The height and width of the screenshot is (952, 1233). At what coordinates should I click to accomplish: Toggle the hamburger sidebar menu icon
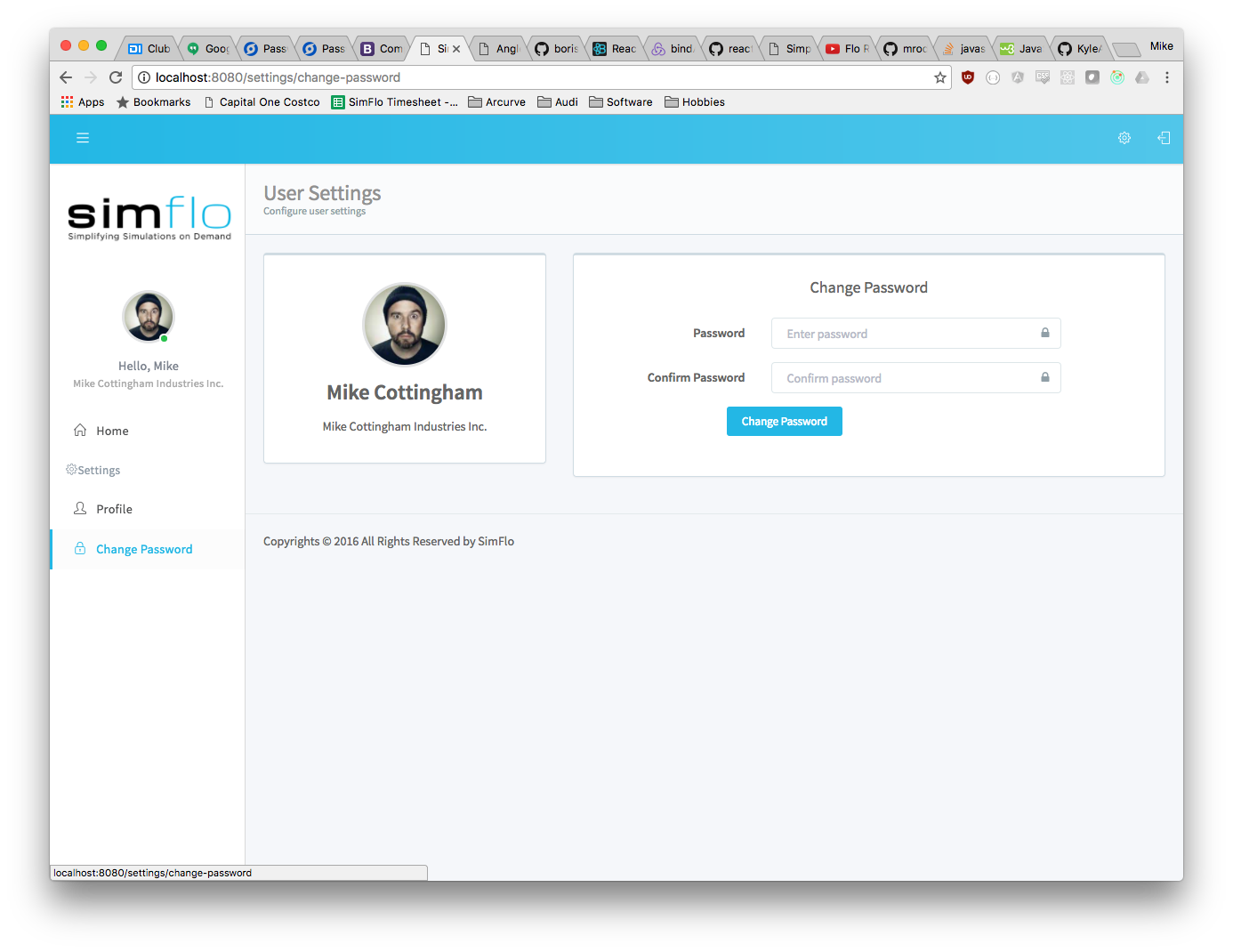tap(83, 138)
